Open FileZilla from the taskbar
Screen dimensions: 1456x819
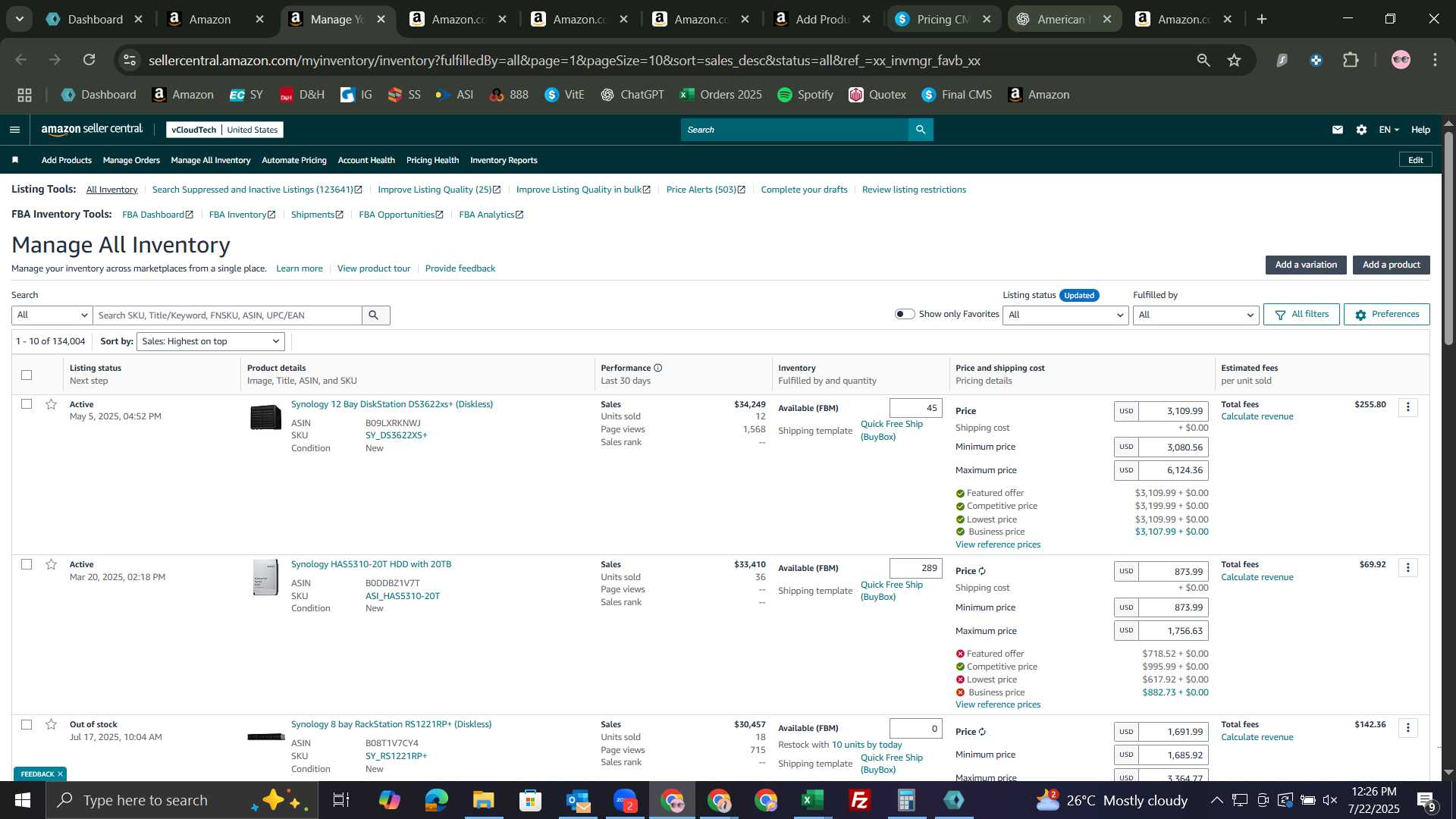pyautogui.click(x=859, y=800)
